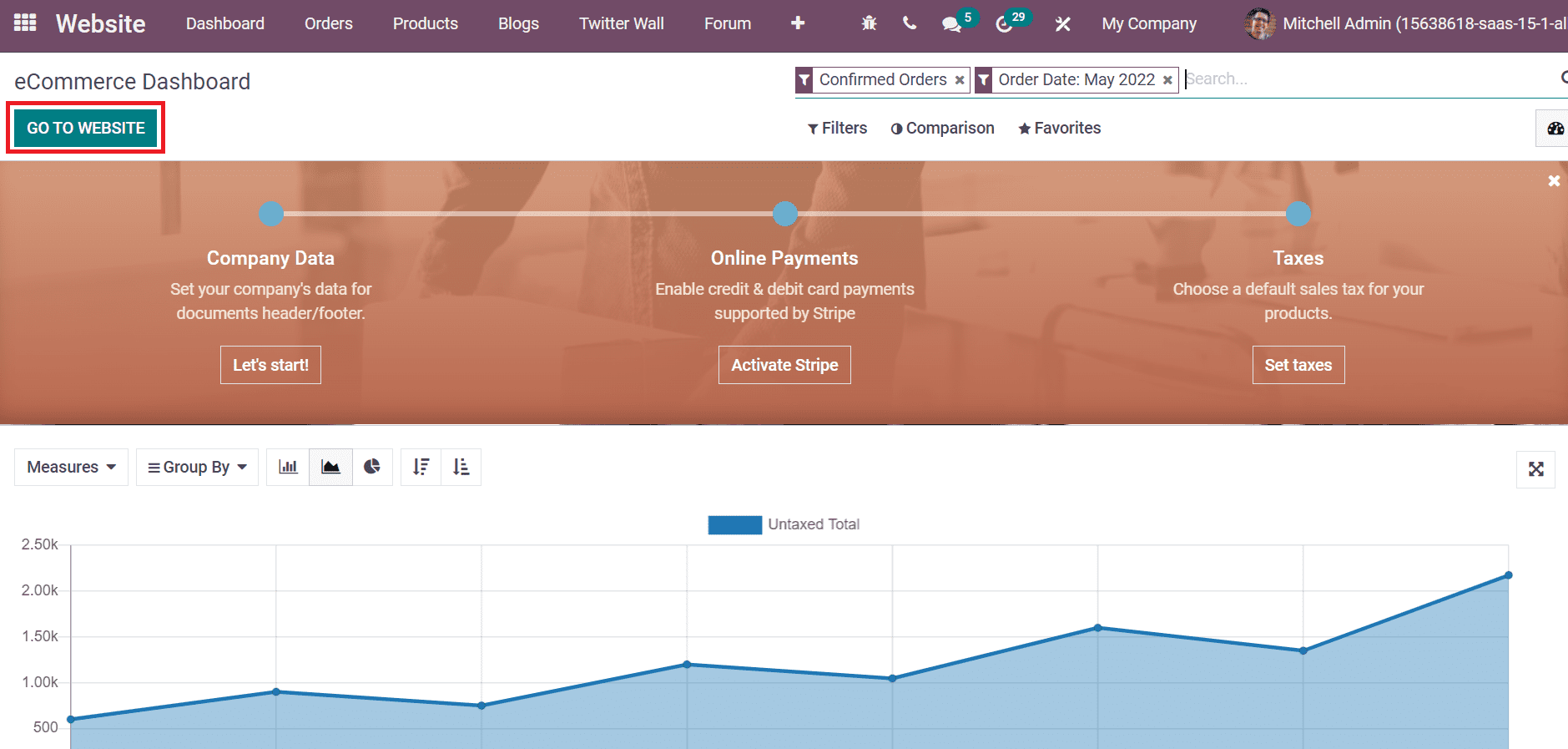This screenshot has height=749, width=1568.
Task: Open the new content plus menu
Action: (x=798, y=23)
